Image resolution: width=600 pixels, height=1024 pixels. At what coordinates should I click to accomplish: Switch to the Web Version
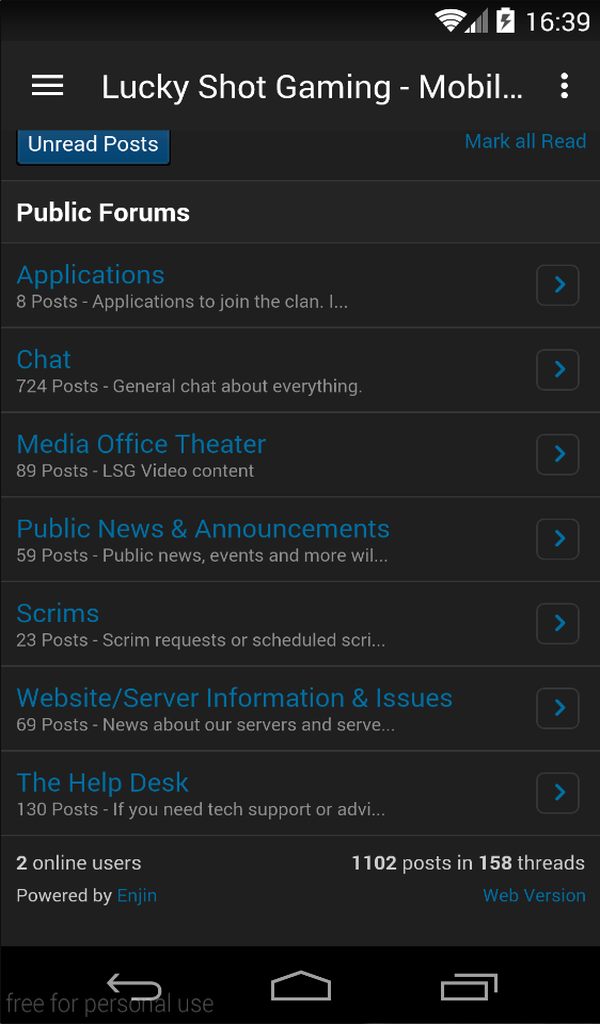coord(534,895)
